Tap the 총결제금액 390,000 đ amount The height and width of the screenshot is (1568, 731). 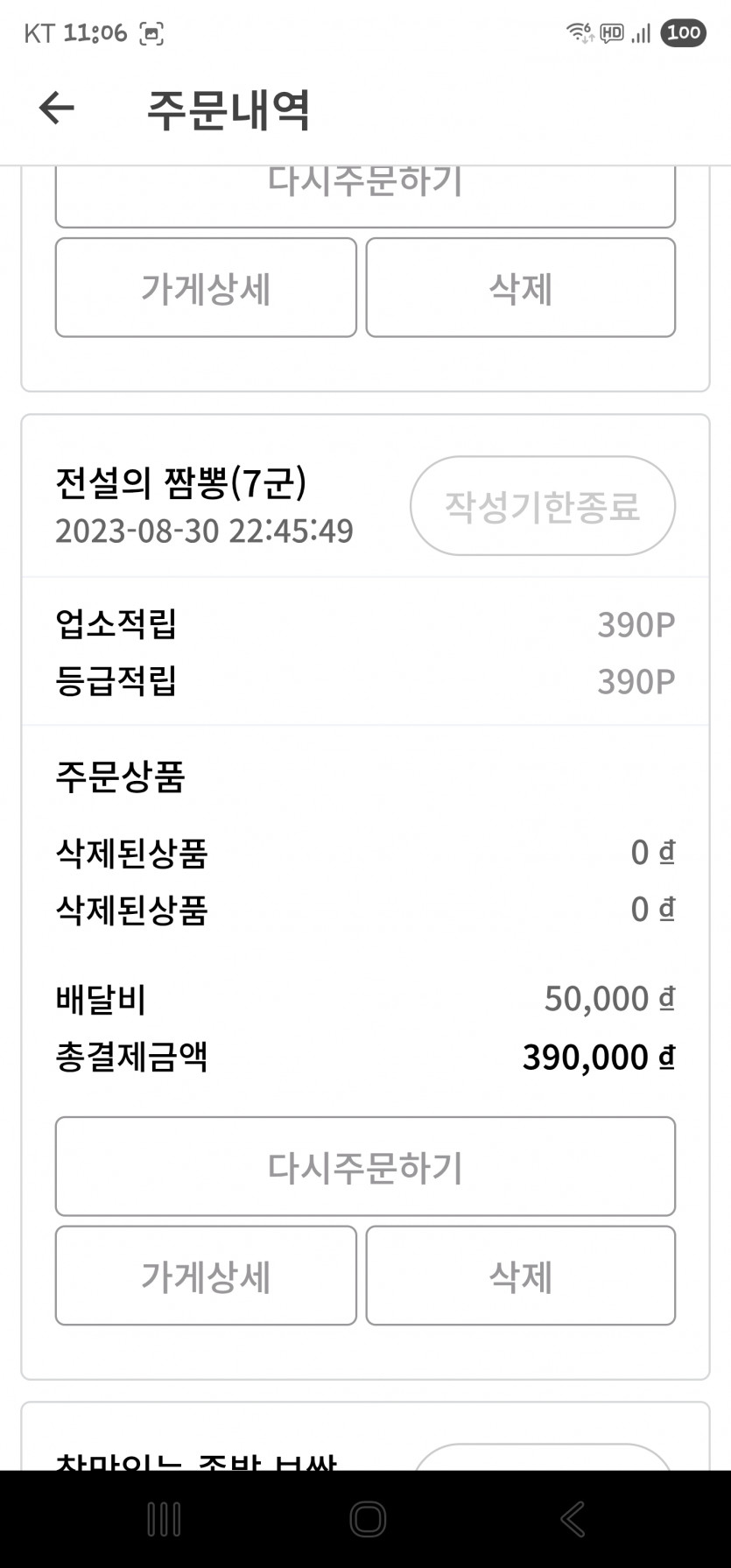click(x=598, y=1058)
